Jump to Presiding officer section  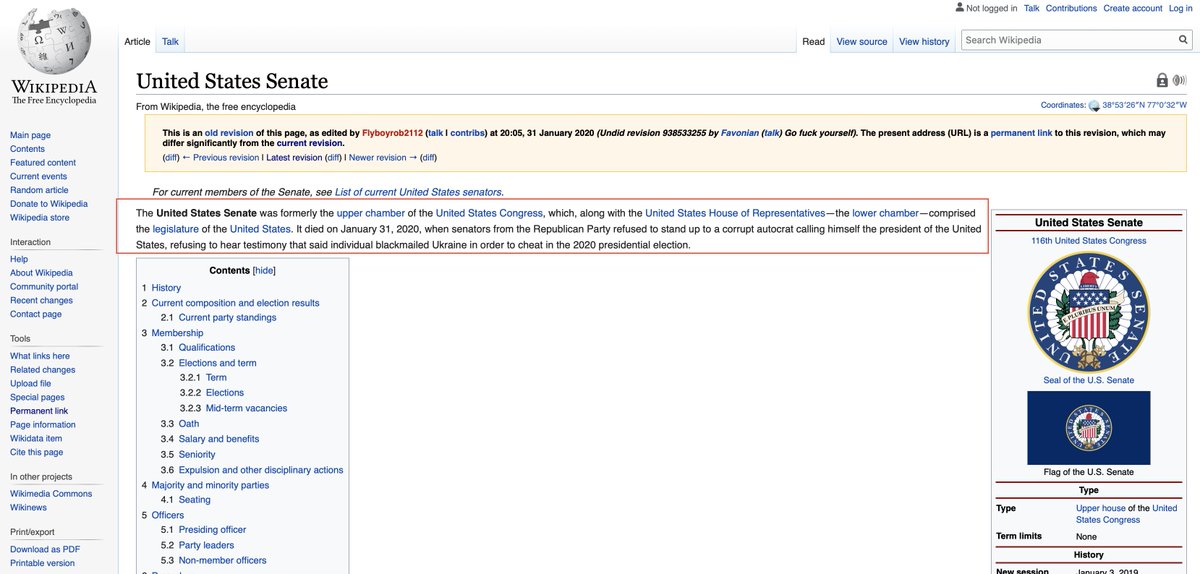pos(212,530)
